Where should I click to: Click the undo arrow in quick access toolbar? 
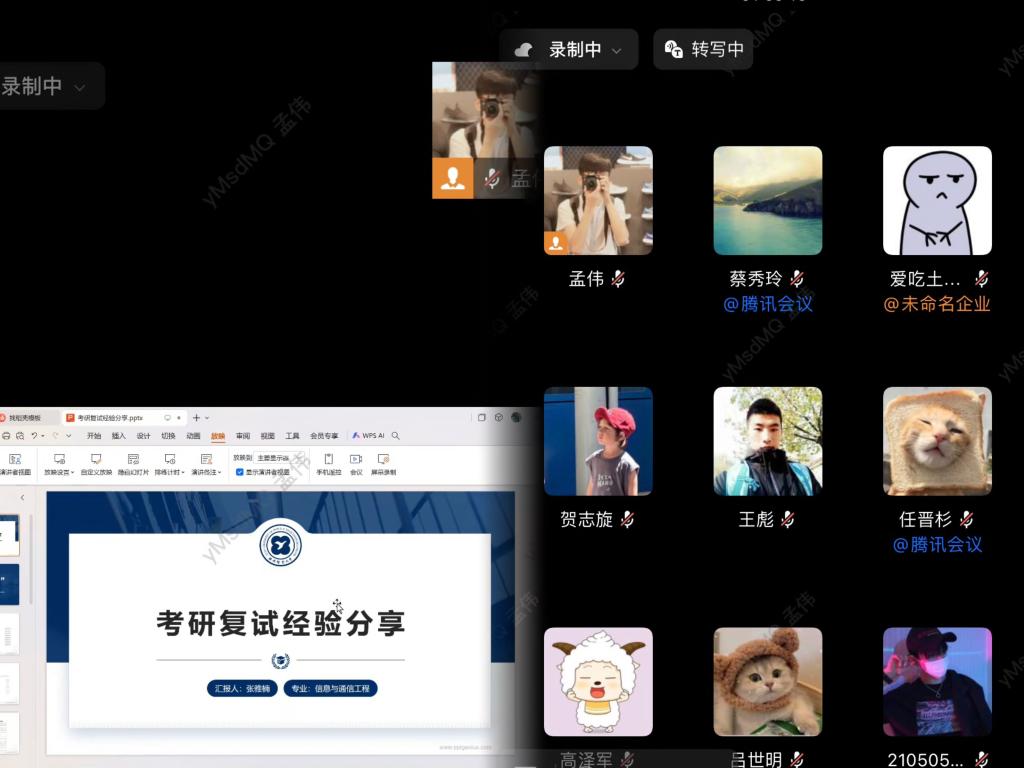(x=34, y=436)
